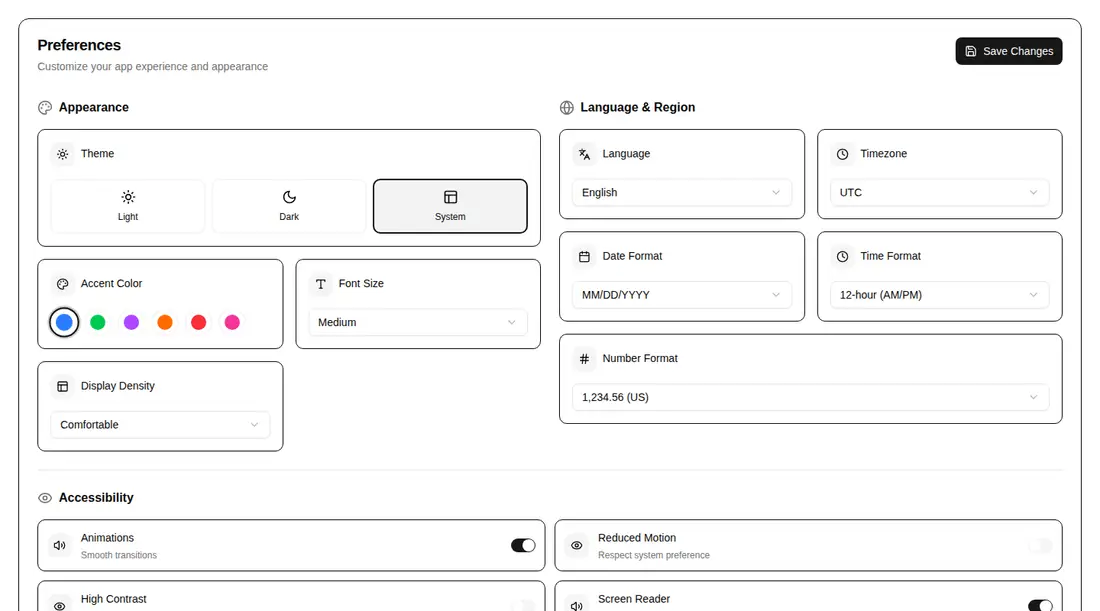Image resolution: width=1100 pixels, height=611 pixels.
Task: Open the Timezone UTC dropdown
Action: point(939,192)
